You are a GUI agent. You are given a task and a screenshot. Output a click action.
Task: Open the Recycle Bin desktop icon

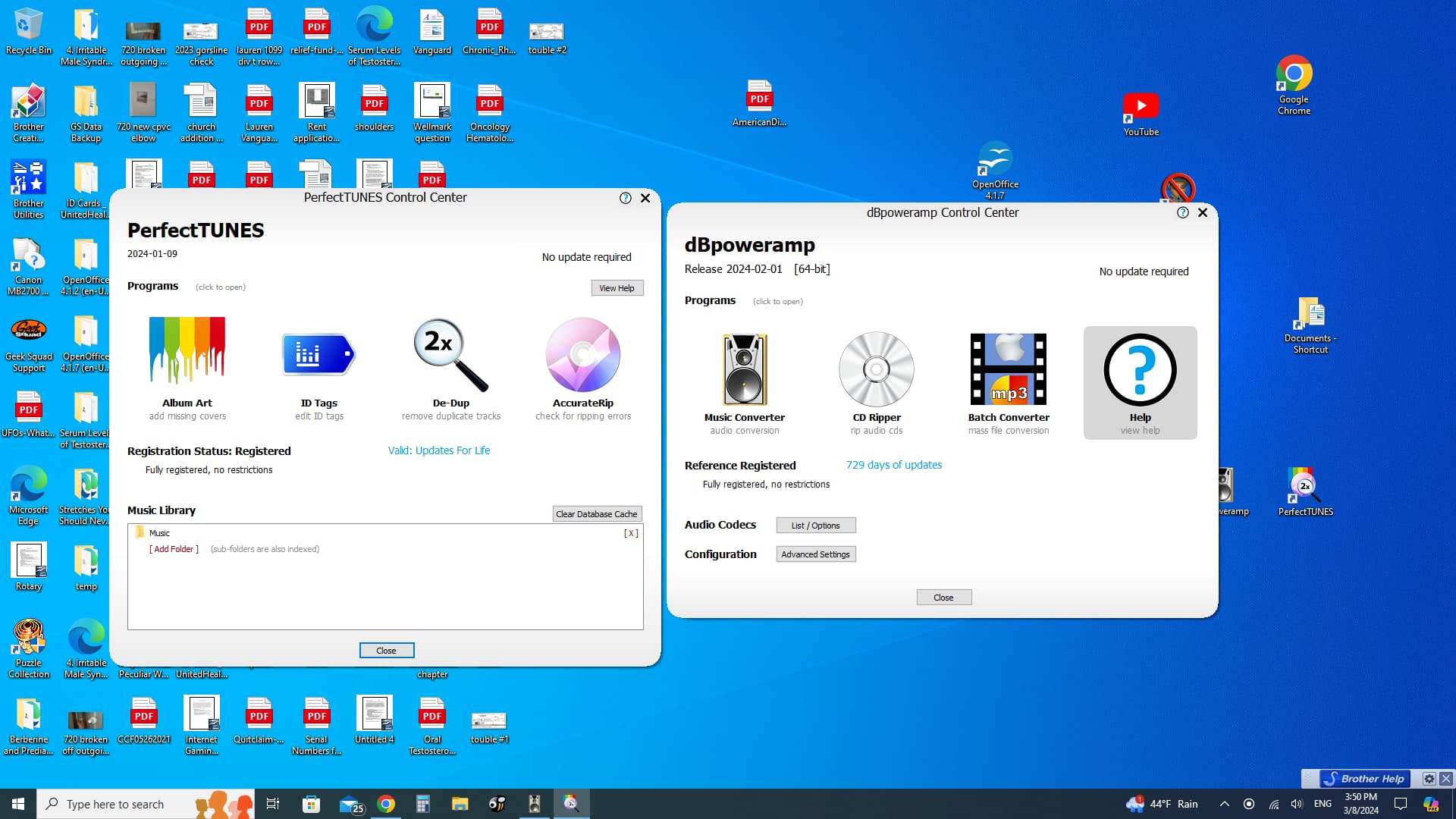pos(28,32)
